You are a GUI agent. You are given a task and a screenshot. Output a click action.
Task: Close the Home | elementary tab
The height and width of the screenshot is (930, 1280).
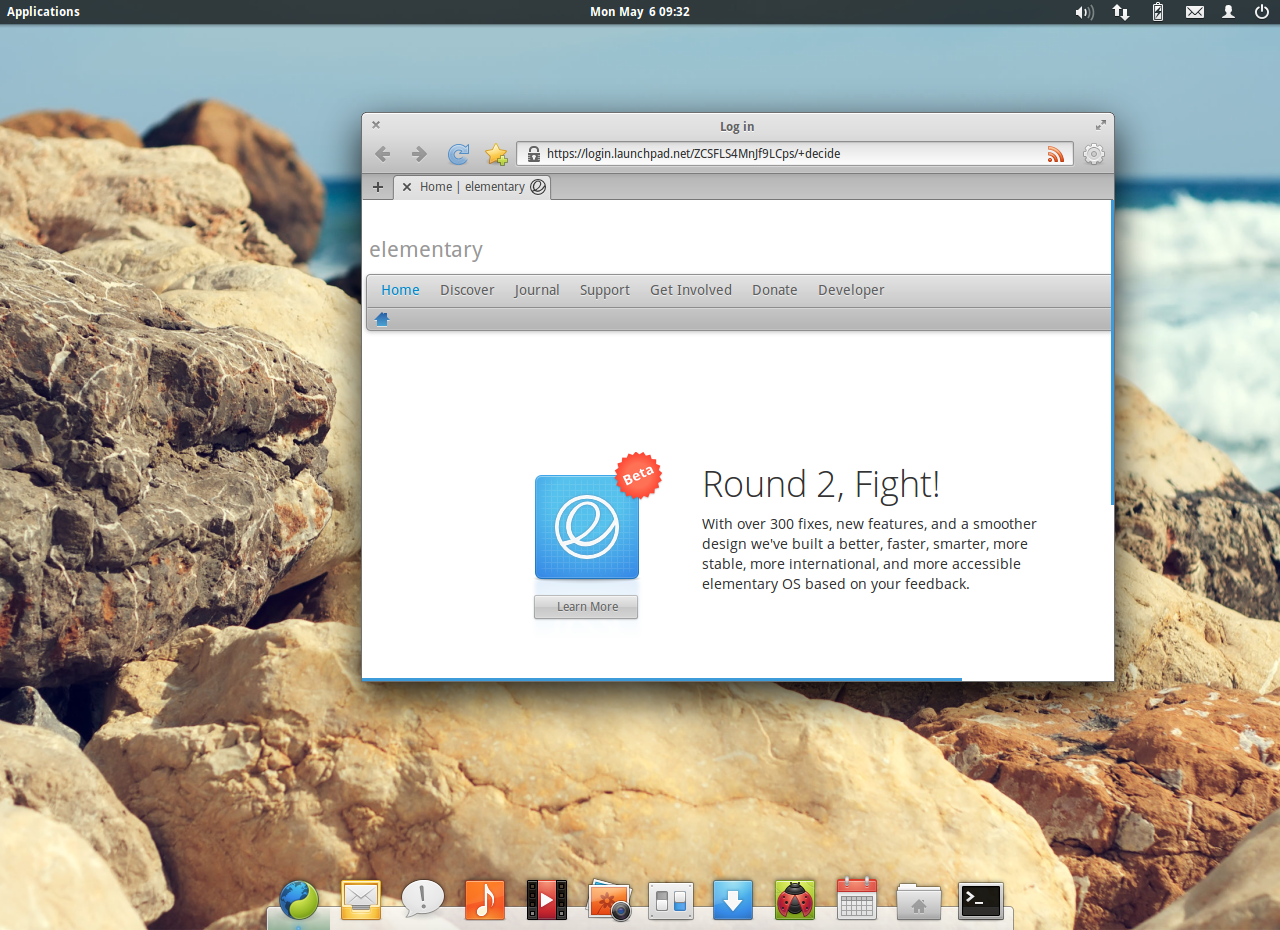click(x=407, y=187)
